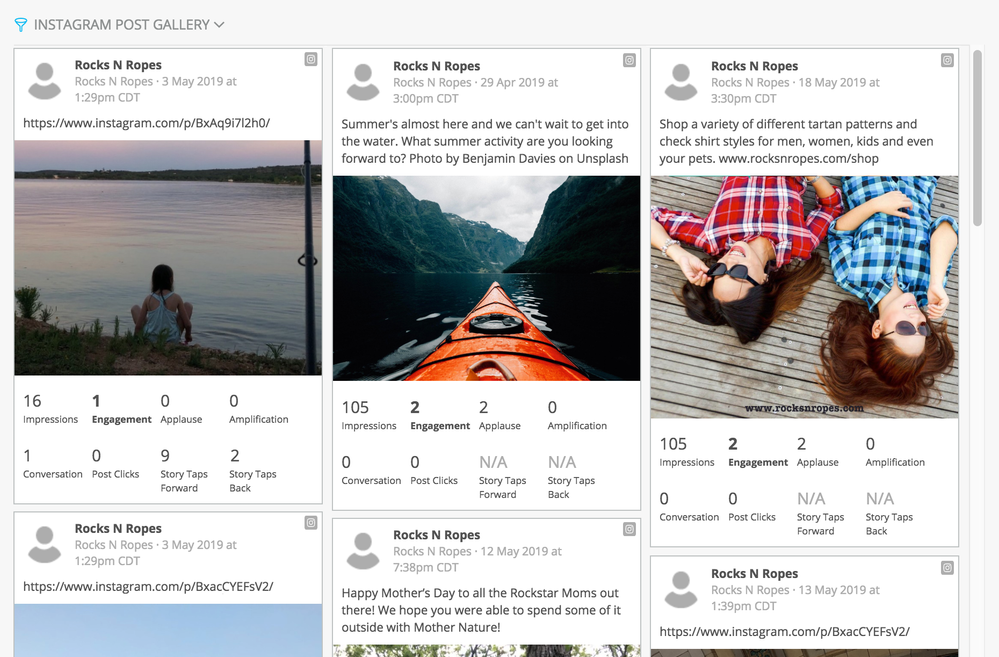Click Applause label on the kayak post
The image size is (999, 657).
click(x=500, y=426)
